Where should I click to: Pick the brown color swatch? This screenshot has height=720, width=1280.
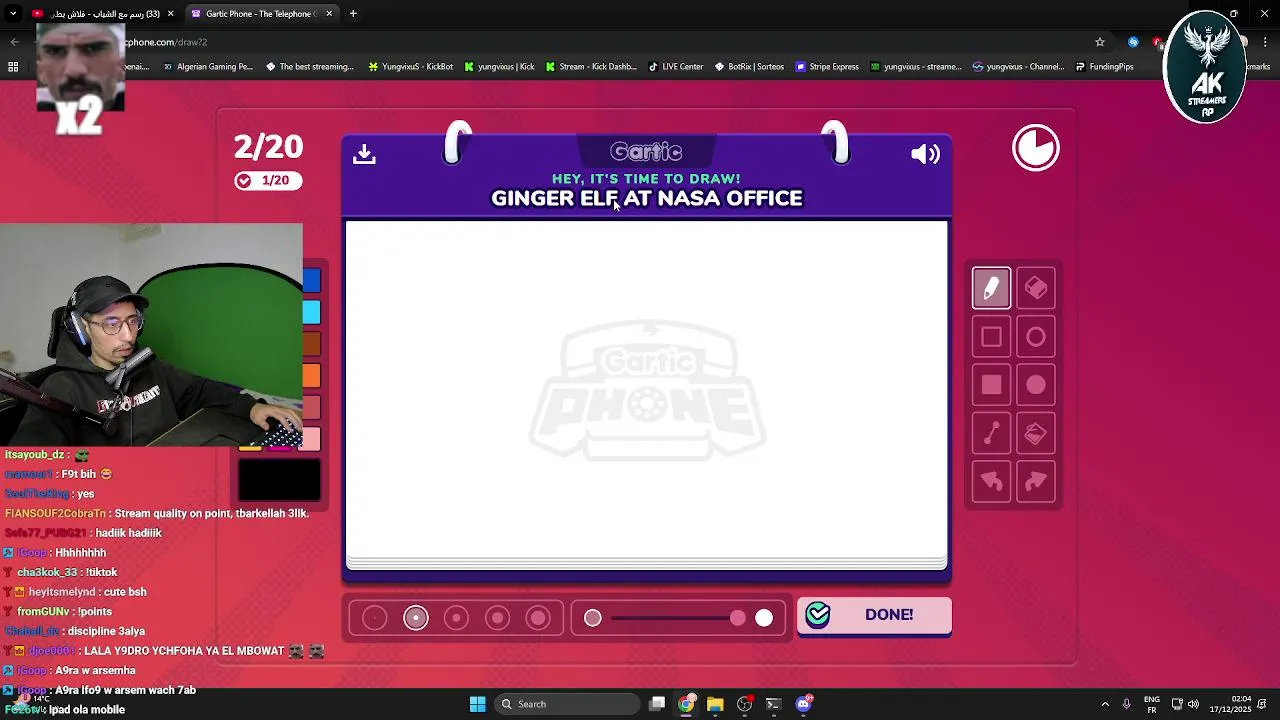point(311,345)
